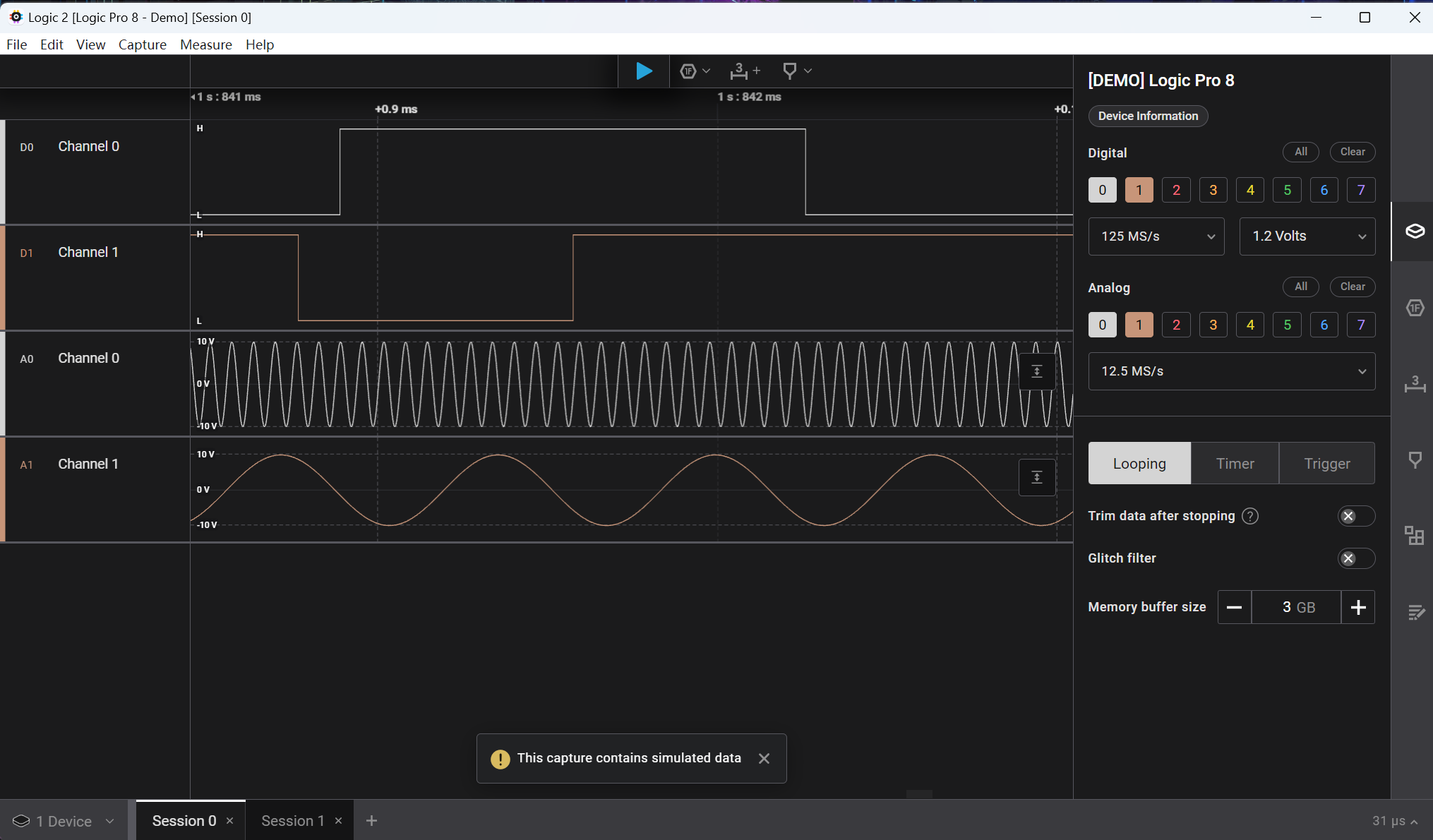This screenshot has width=1433, height=840.
Task: Open the 1.2 Volts threshold dropdown
Action: tap(1307, 236)
